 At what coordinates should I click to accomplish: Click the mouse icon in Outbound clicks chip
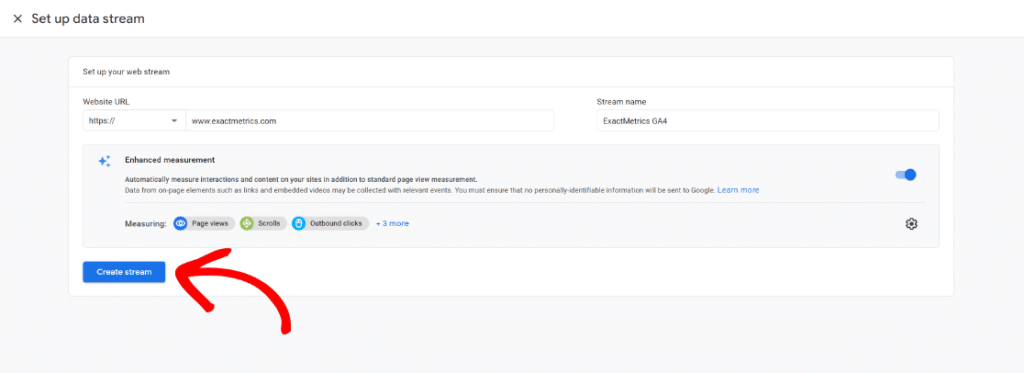pos(299,223)
